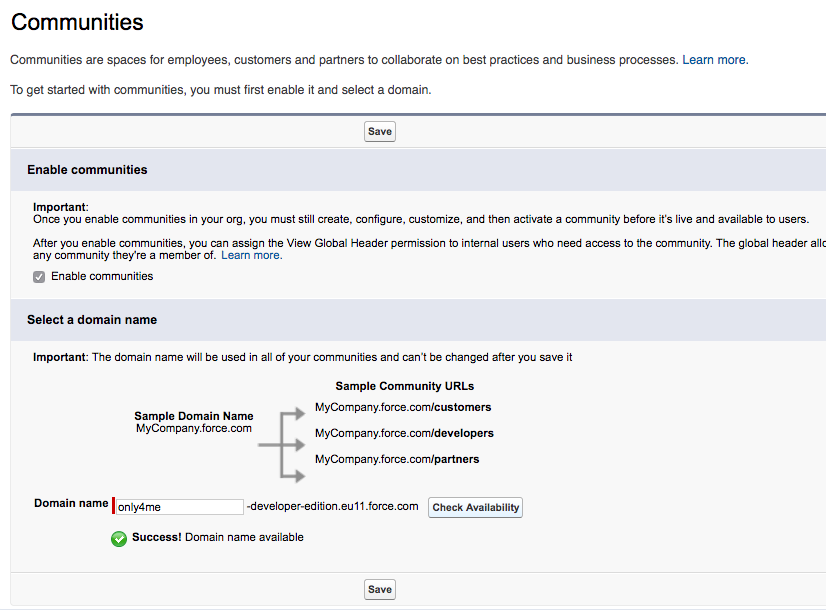Screen dimensions: 826x610
Task: Click the 'Sample Domain Name' label
Action: click(x=194, y=416)
